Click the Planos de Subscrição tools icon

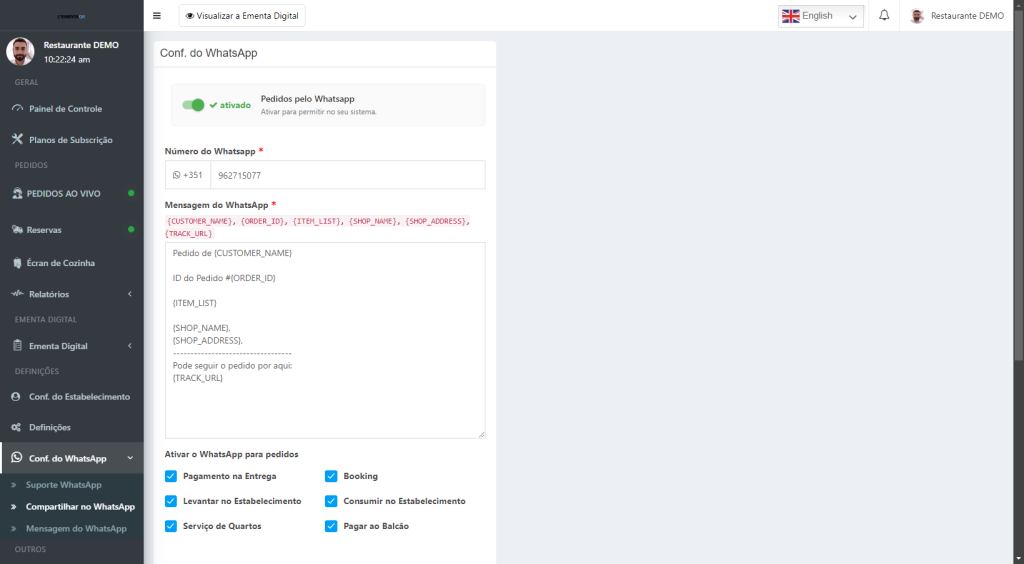pyautogui.click(x=17, y=139)
